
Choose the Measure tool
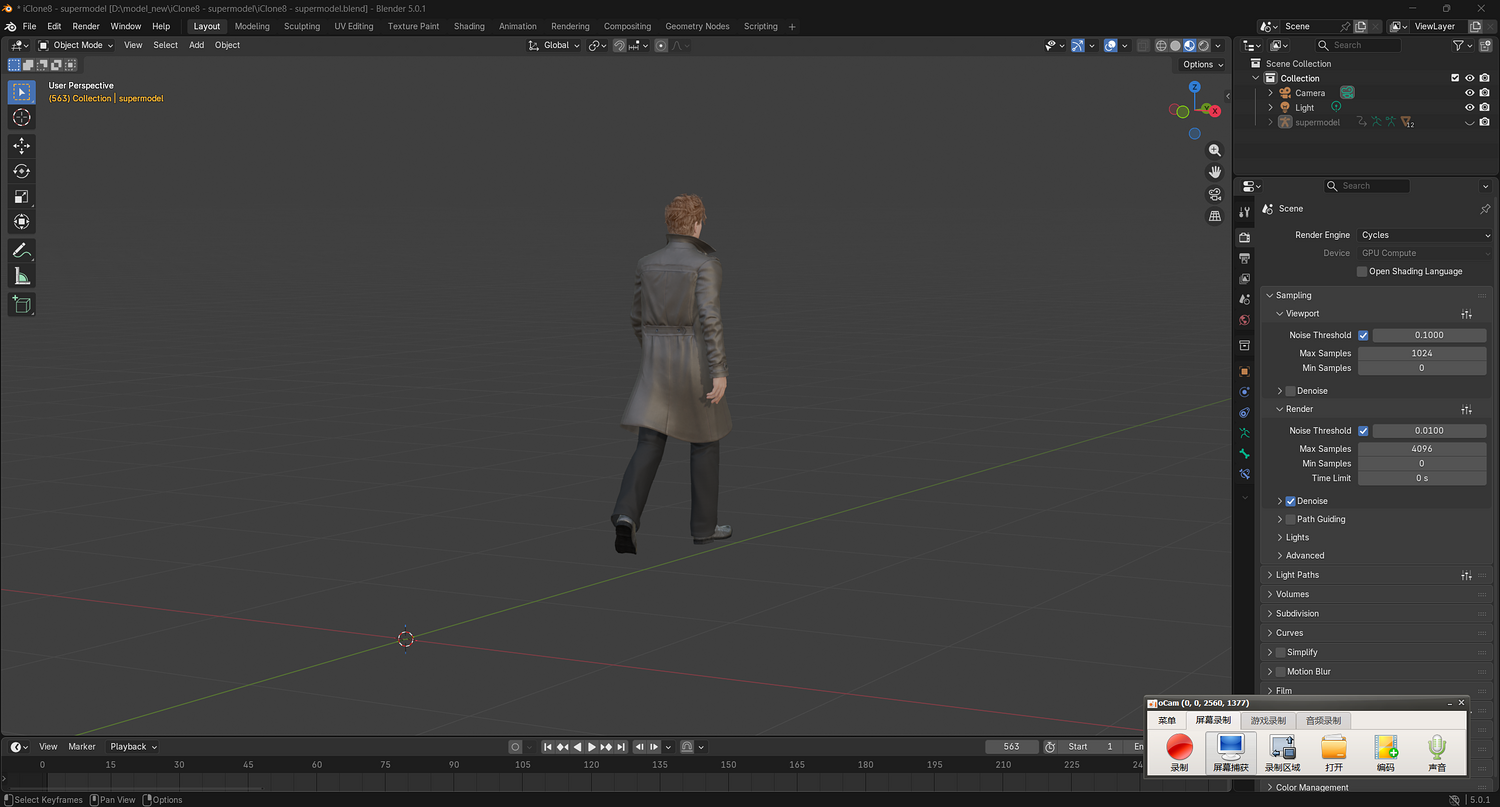tap(21, 276)
